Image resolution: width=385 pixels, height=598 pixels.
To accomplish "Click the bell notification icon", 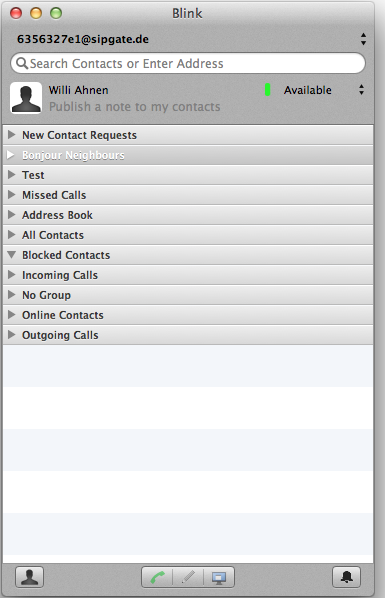I will point(346,577).
